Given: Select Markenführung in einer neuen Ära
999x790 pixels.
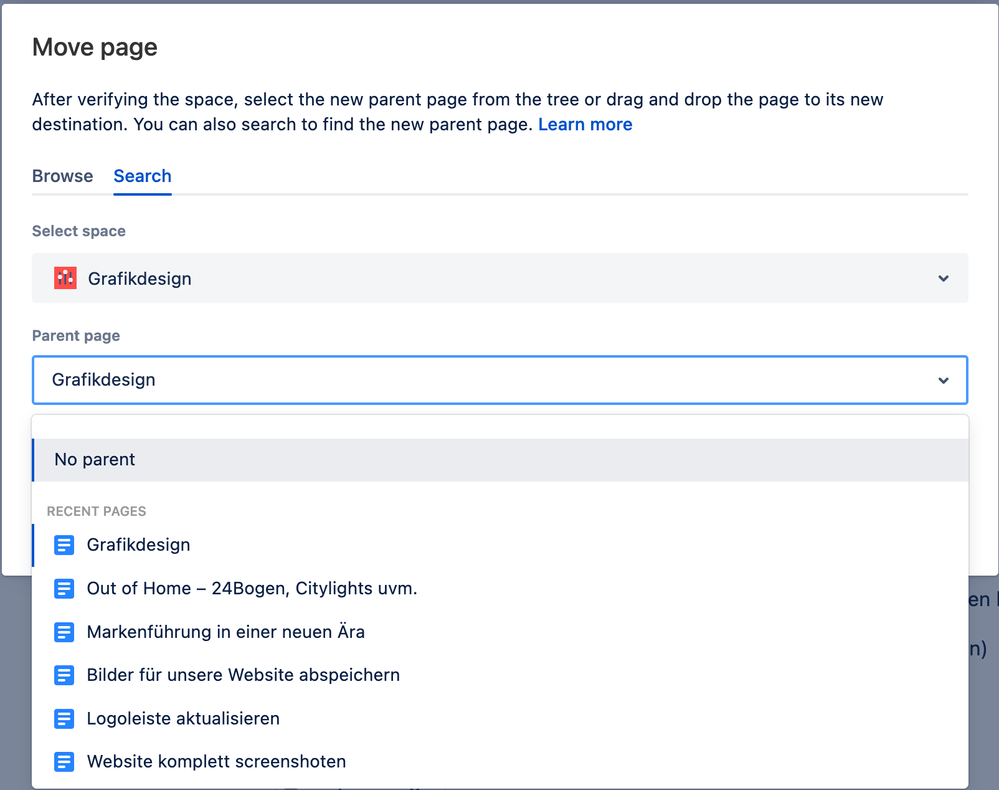Looking at the screenshot, I should 226,632.
